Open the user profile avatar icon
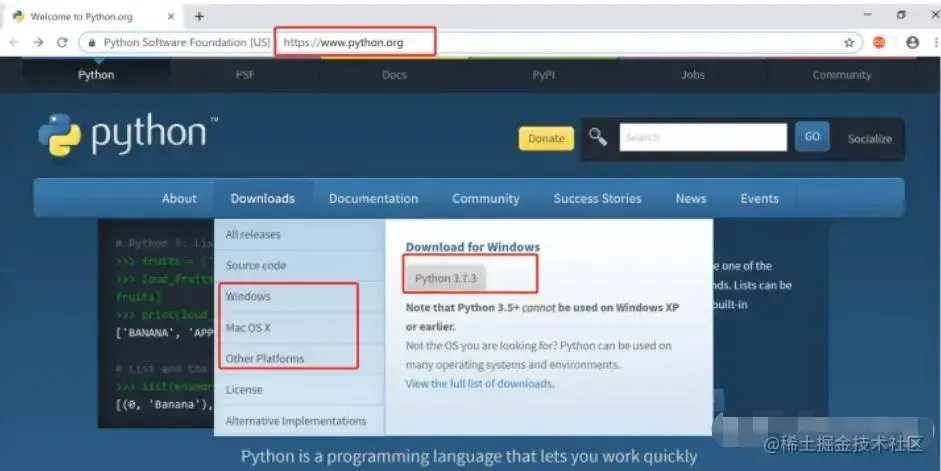This screenshot has height=471, width=941. click(x=913, y=42)
